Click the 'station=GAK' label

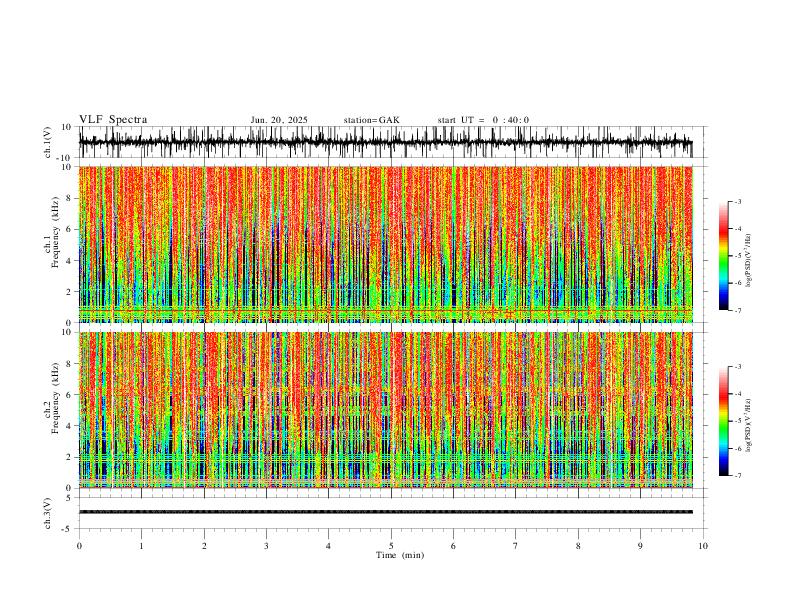(371, 120)
